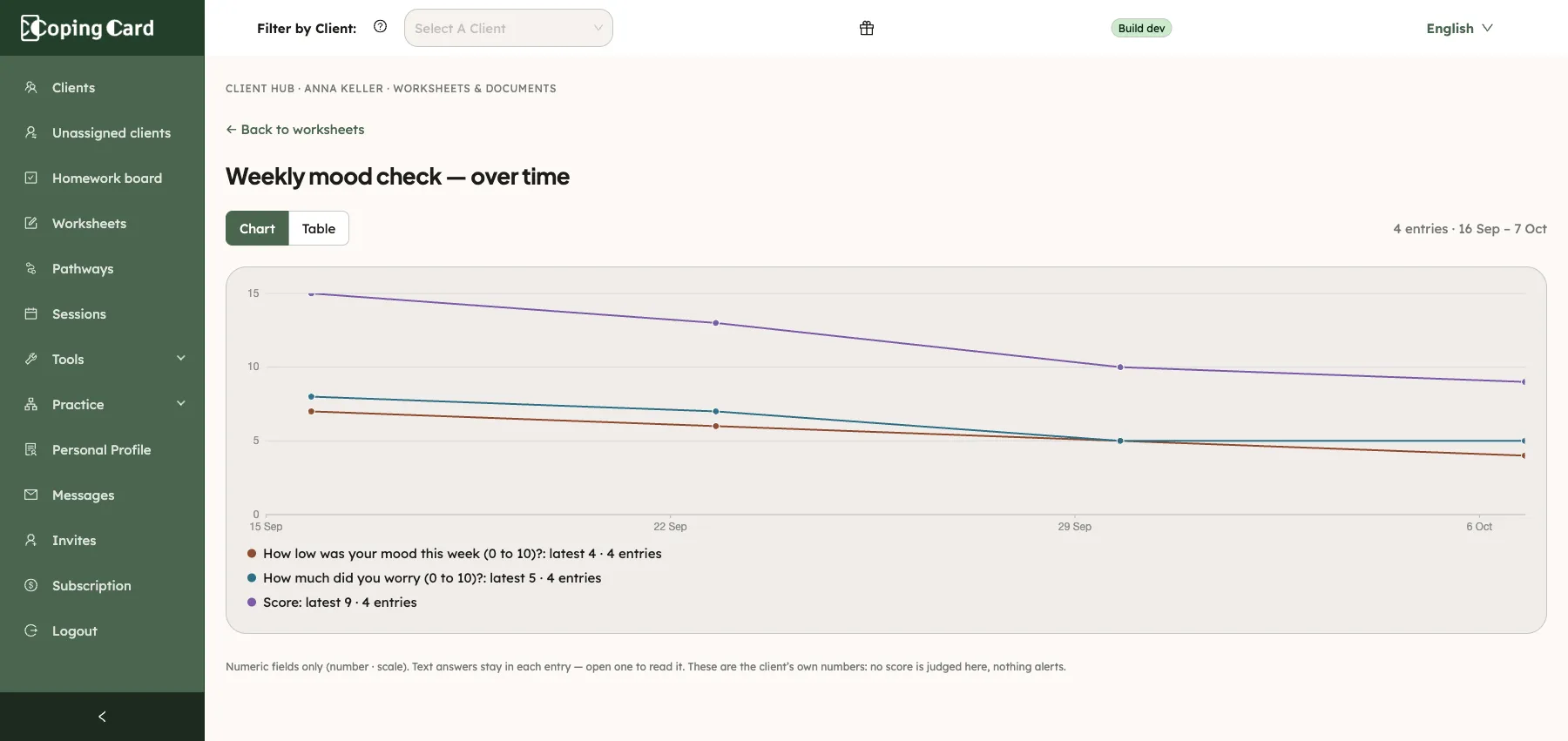Click the Build dev badge
This screenshot has width=1568, height=741.
pyautogui.click(x=1141, y=28)
